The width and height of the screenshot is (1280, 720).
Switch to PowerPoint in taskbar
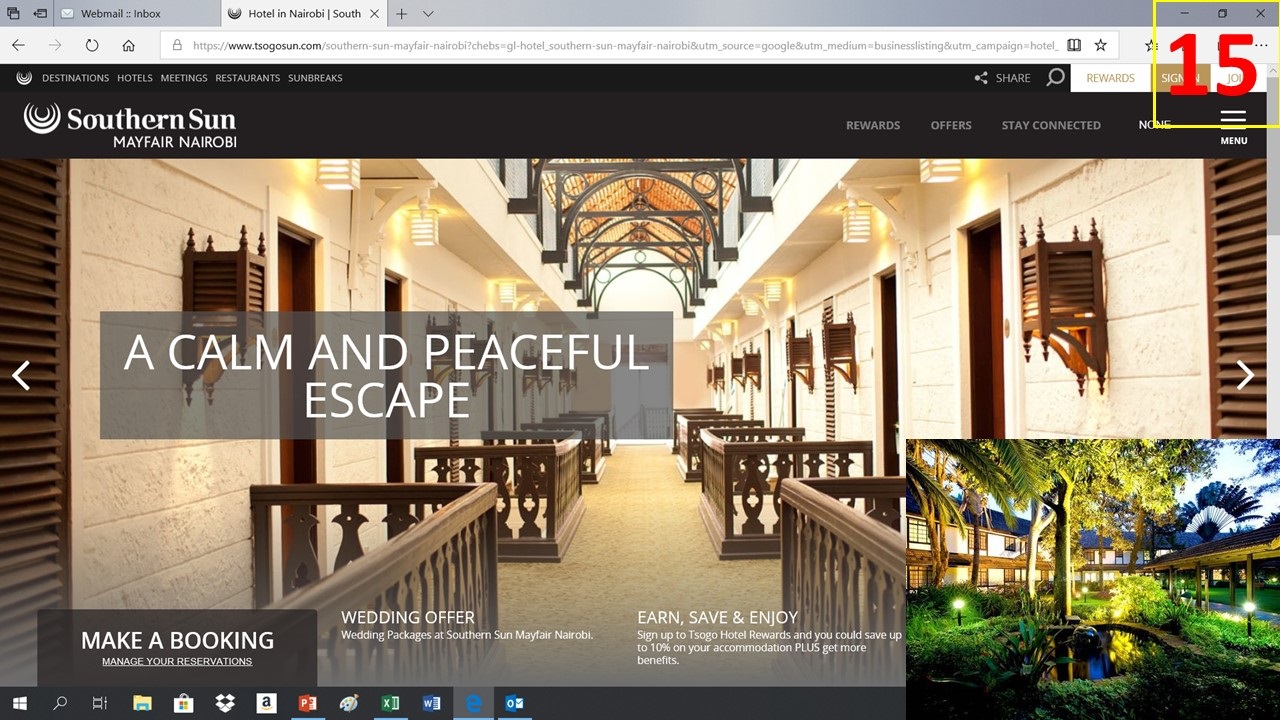307,703
